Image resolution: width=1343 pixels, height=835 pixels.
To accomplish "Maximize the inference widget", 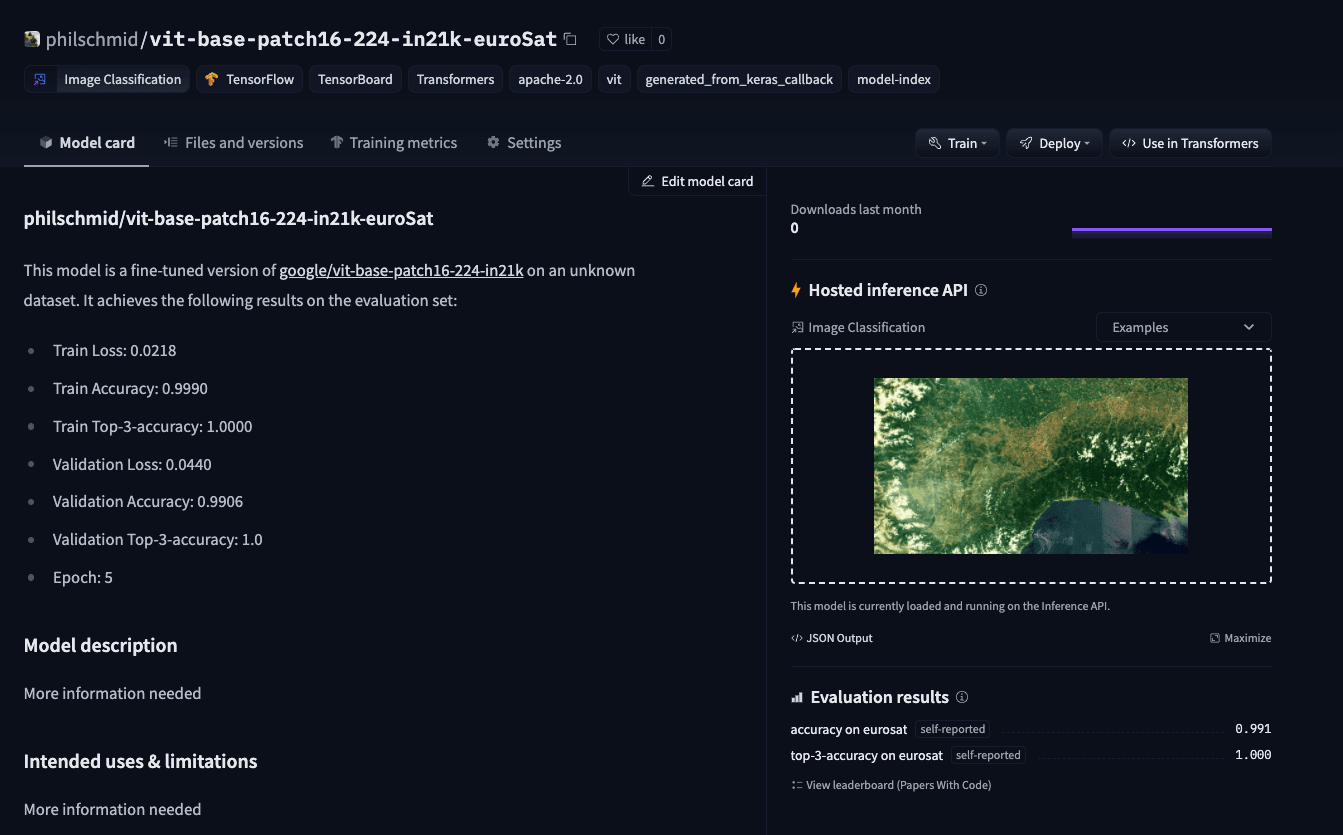I will [x=1240, y=638].
